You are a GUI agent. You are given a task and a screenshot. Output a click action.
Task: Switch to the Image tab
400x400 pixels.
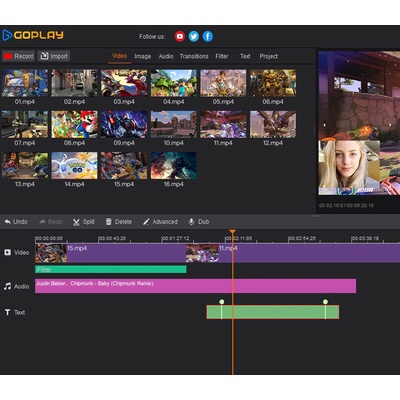pyautogui.click(x=143, y=56)
